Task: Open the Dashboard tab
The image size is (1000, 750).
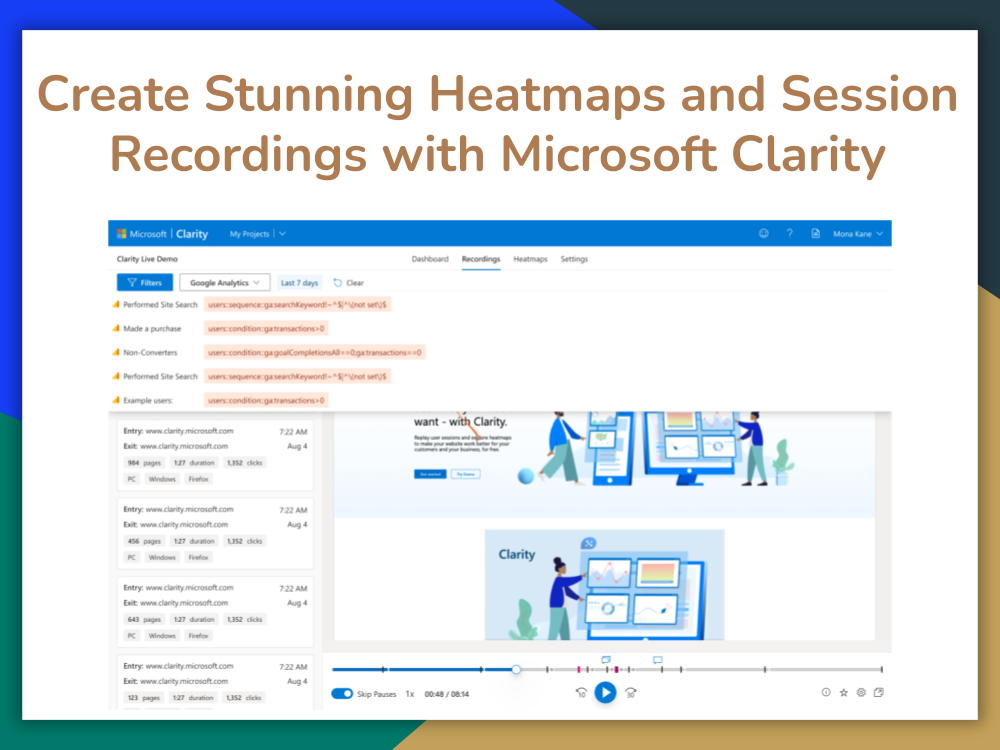Action: pos(430,258)
